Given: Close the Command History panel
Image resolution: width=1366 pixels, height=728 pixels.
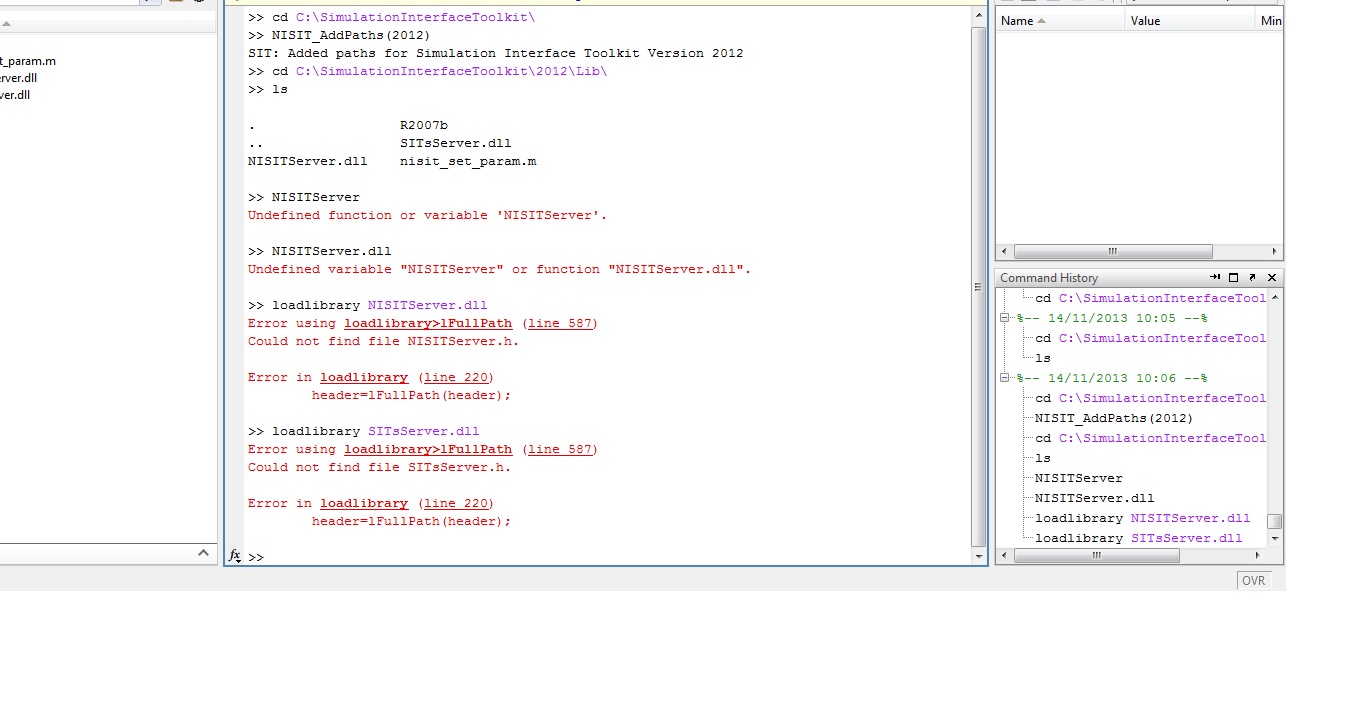Looking at the screenshot, I should (1272, 277).
